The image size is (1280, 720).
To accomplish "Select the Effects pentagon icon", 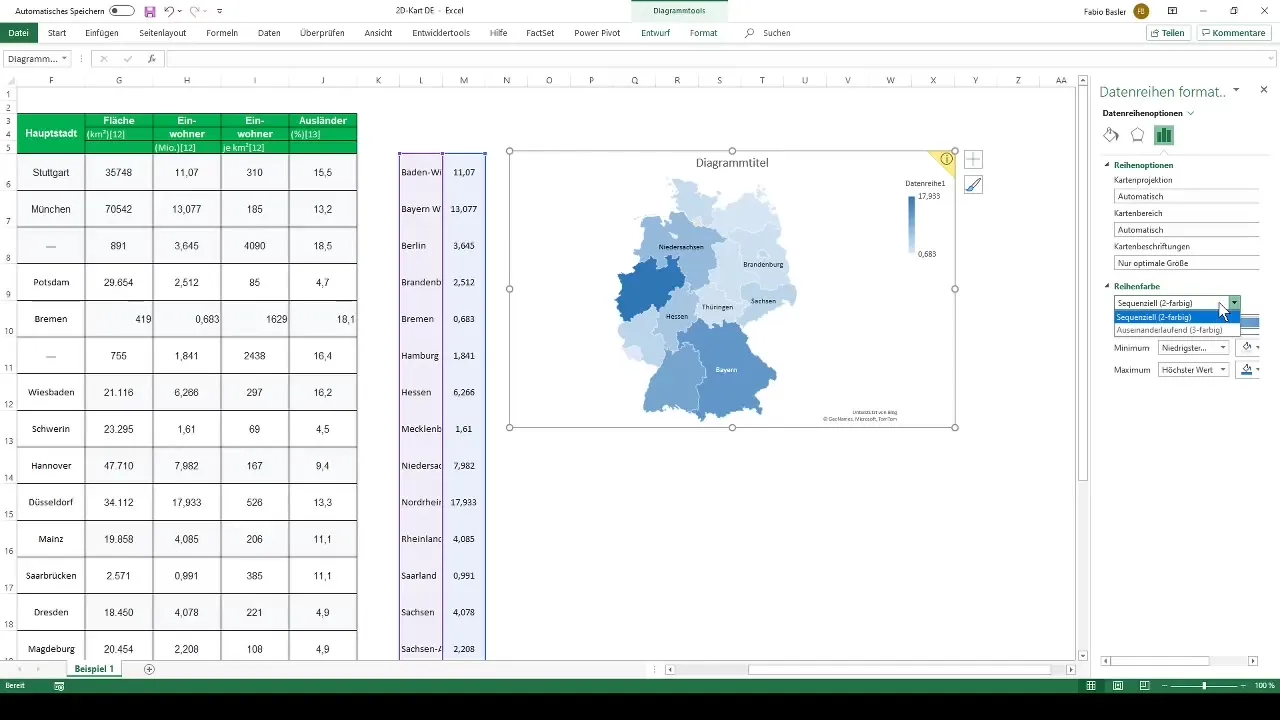I will [1137, 135].
